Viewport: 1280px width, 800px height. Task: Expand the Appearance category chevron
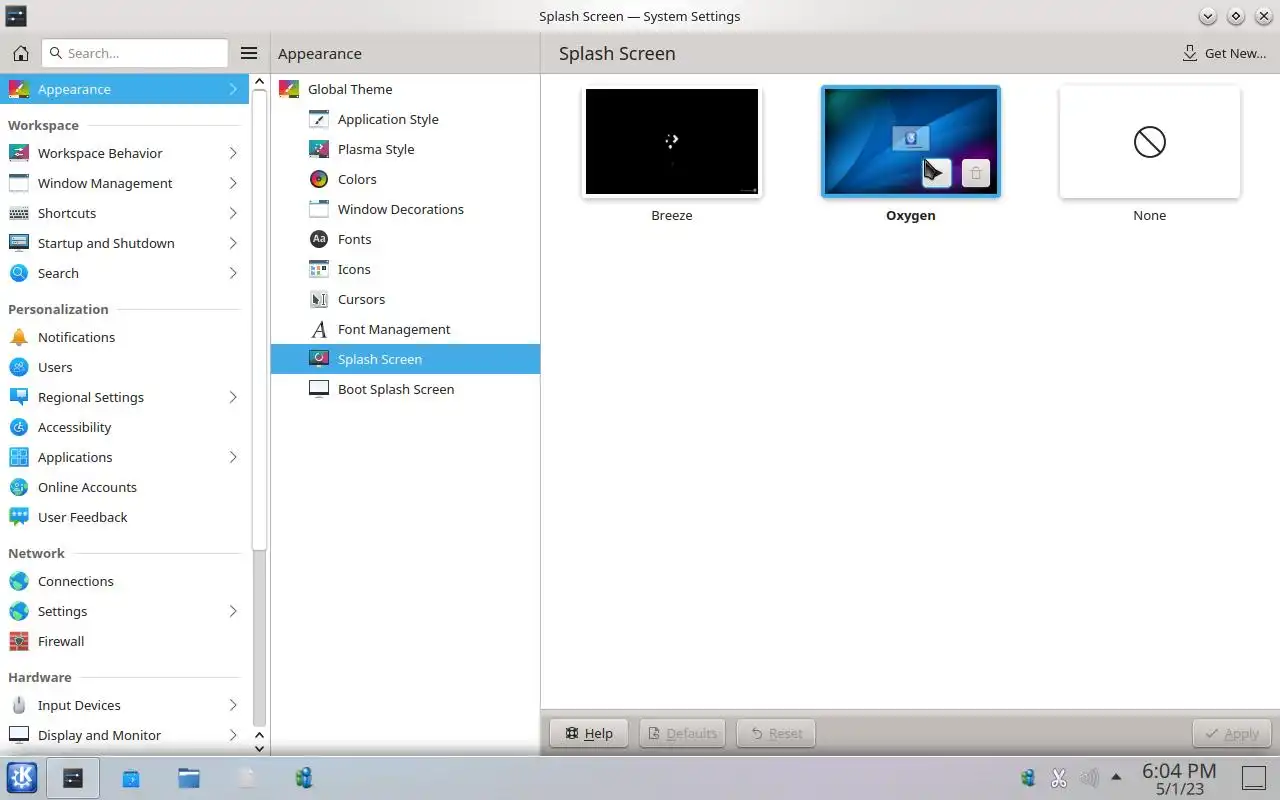233,89
